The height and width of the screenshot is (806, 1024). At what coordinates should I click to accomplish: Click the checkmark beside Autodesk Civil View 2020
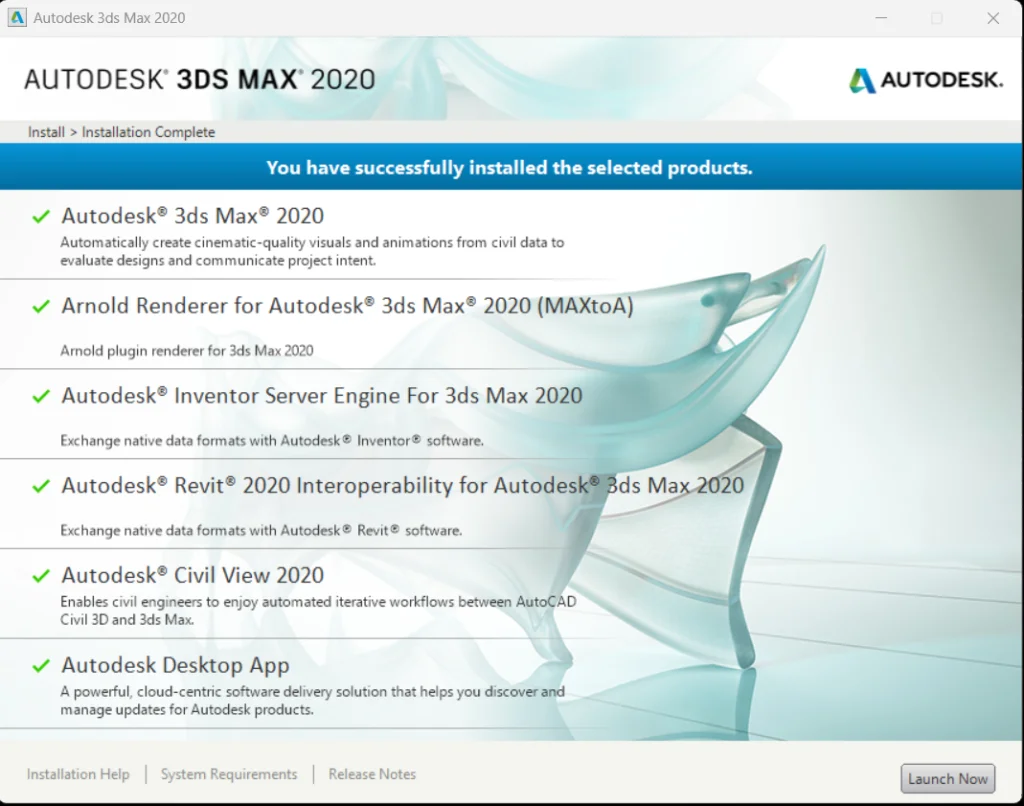pos(41,576)
